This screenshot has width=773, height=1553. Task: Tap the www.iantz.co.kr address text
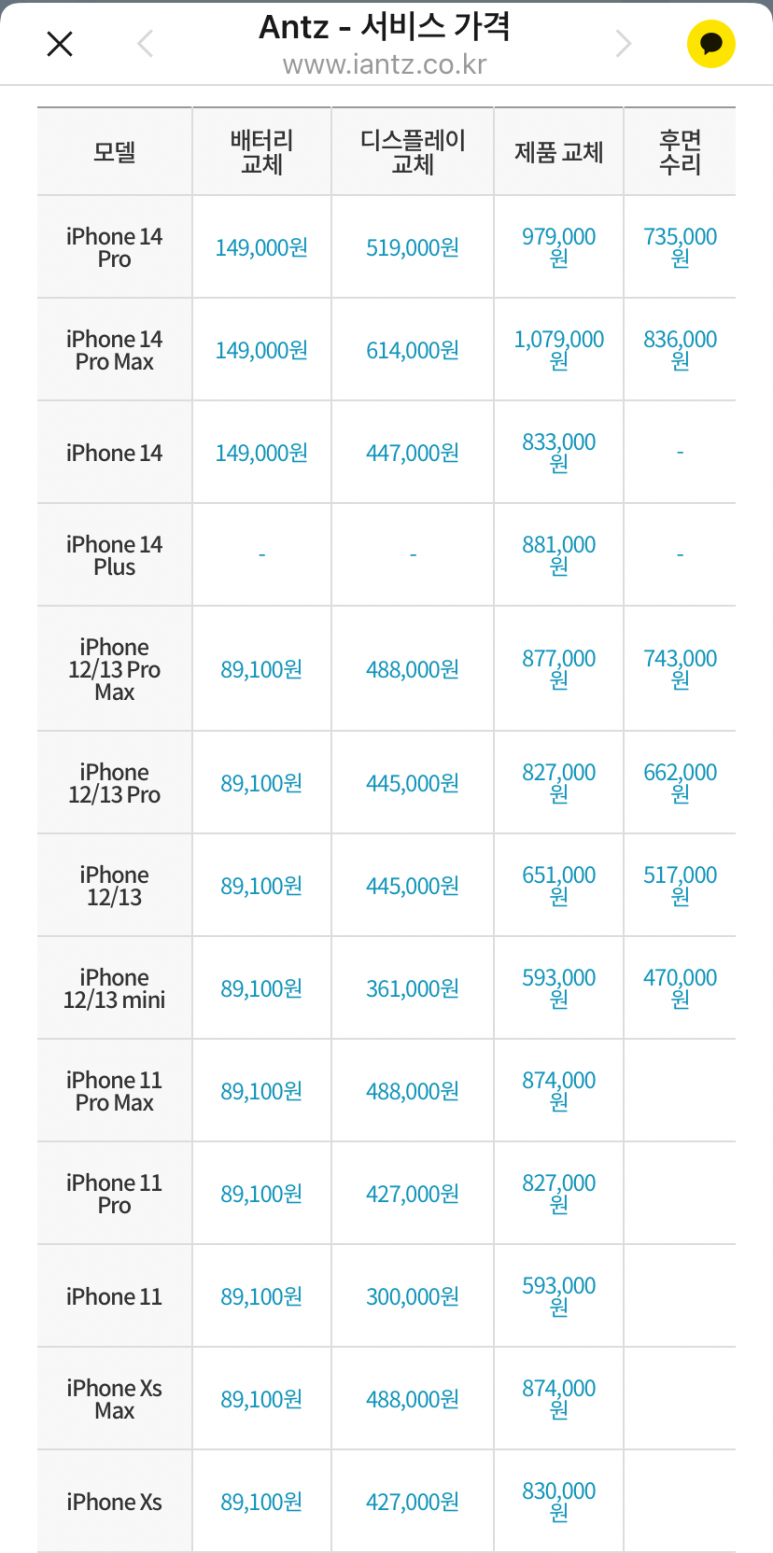coord(384,66)
